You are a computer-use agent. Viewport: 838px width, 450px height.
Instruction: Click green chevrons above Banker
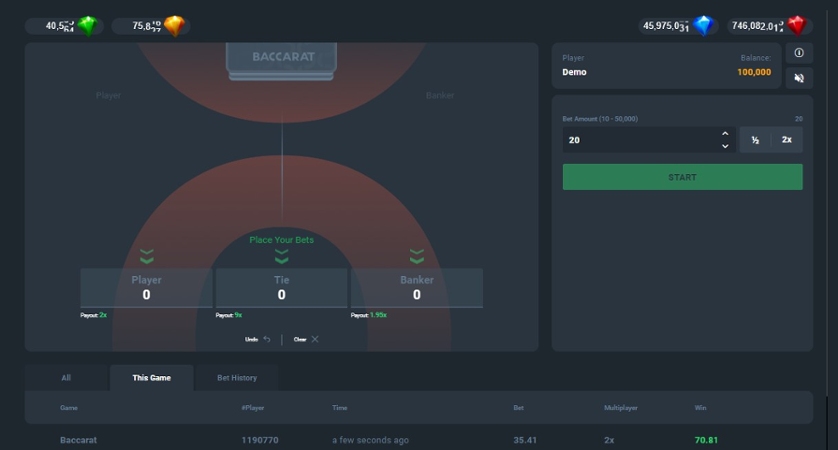417,257
